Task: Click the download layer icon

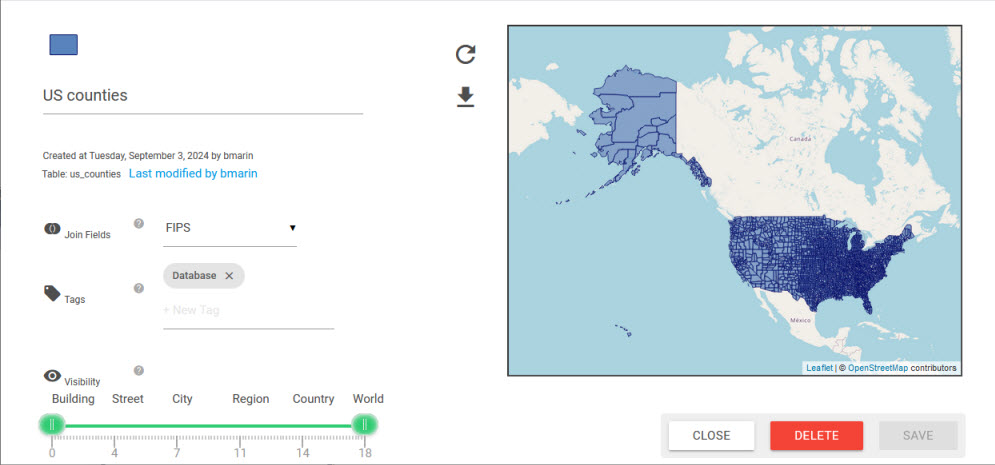Action: [x=466, y=97]
